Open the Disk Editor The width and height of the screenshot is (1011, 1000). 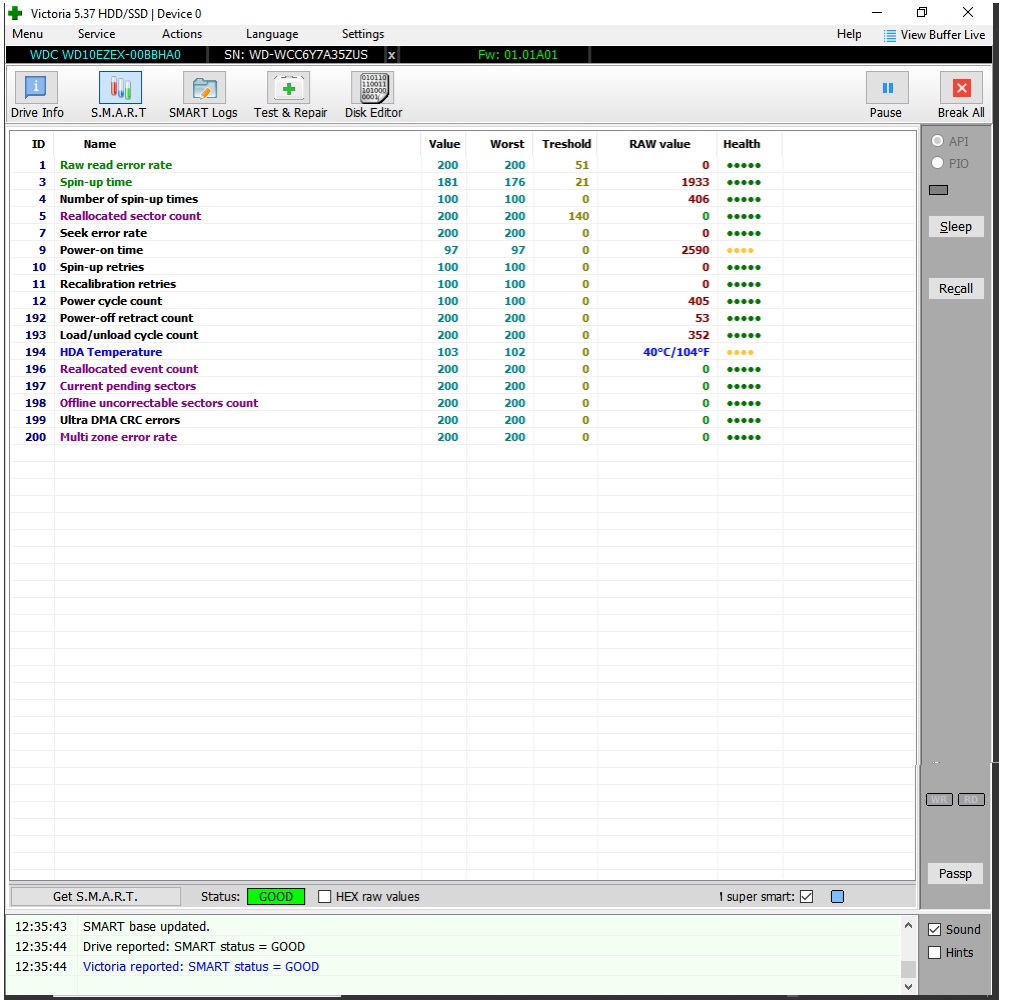(x=373, y=88)
